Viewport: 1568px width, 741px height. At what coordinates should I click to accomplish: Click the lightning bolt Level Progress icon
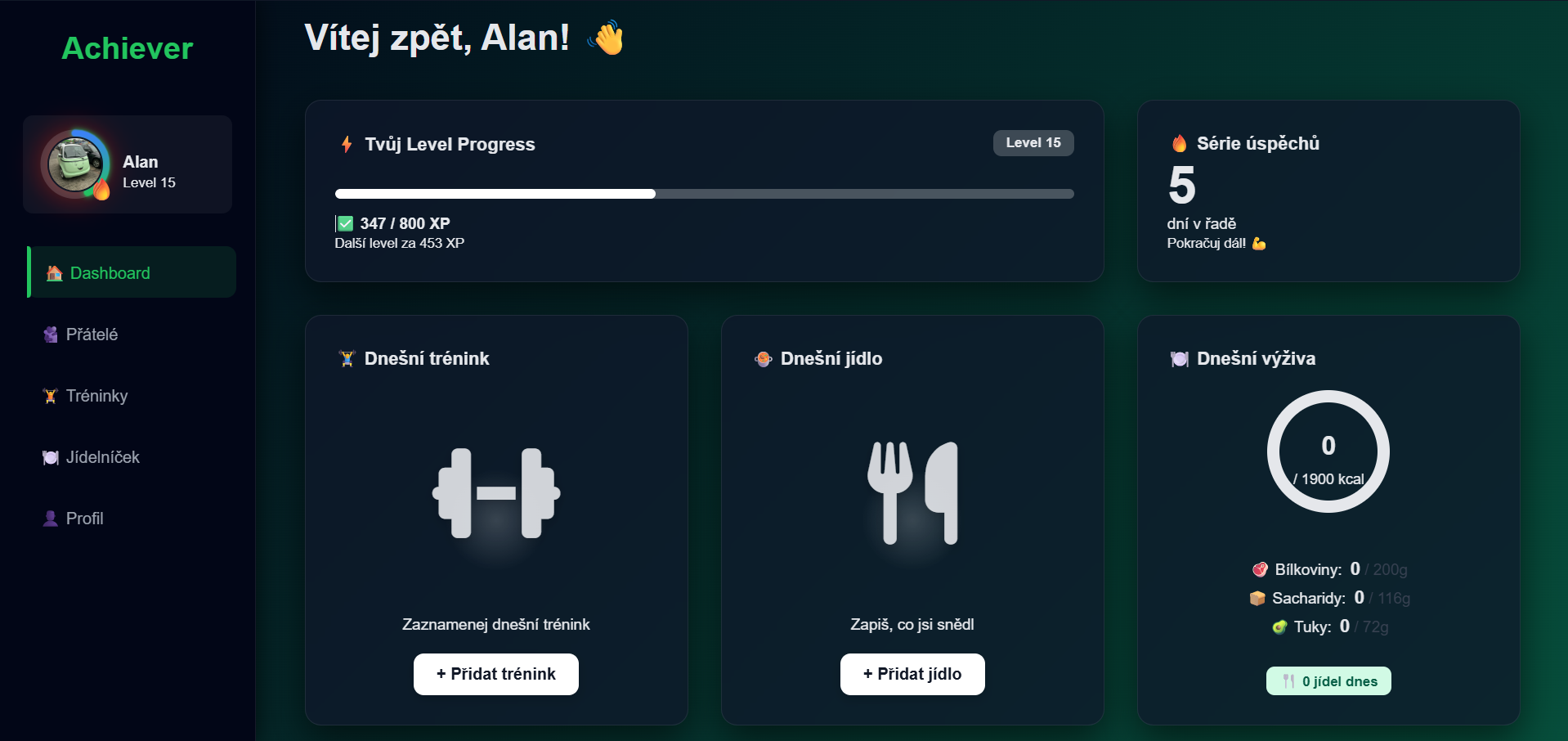[347, 145]
